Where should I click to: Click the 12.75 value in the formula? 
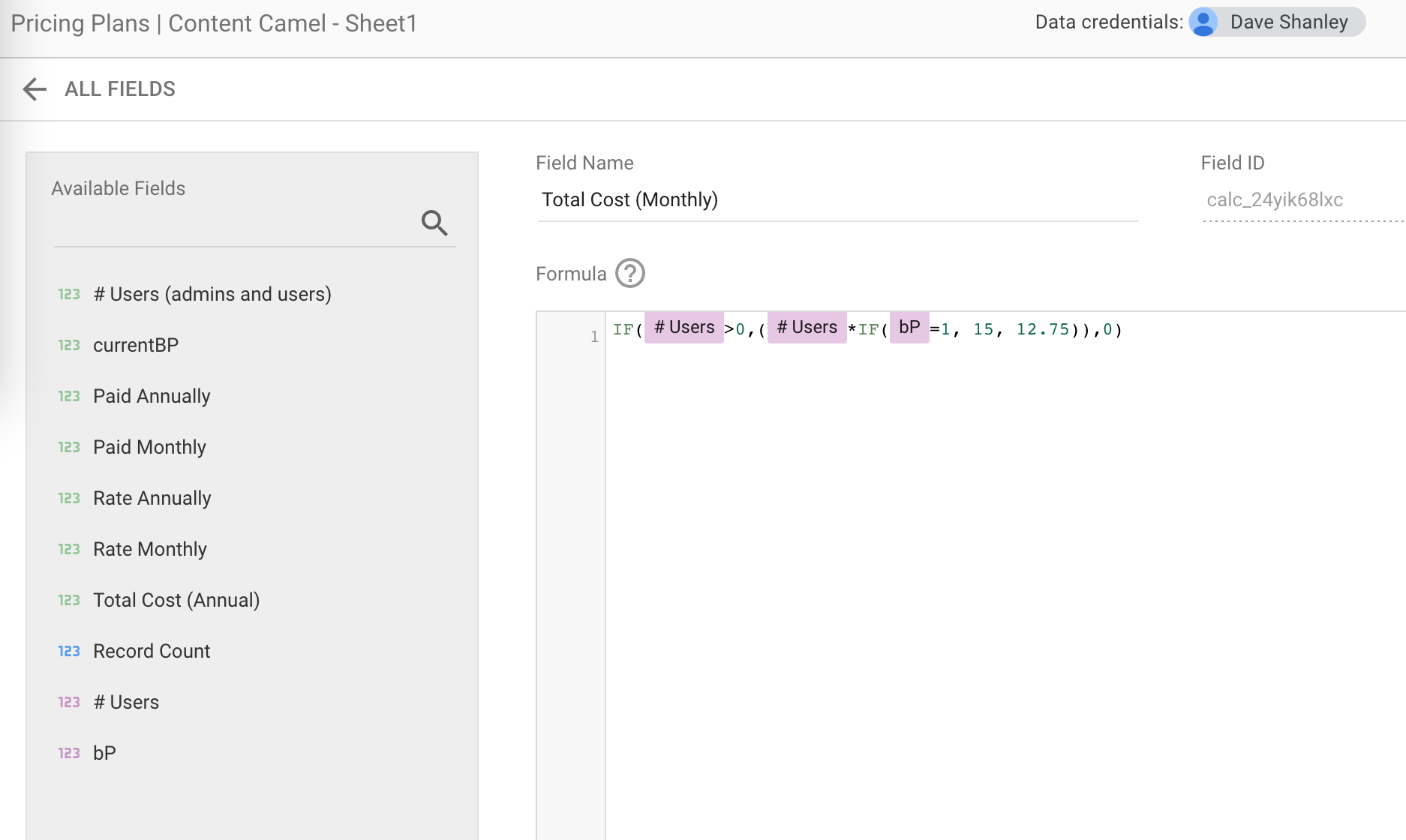[1043, 329]
